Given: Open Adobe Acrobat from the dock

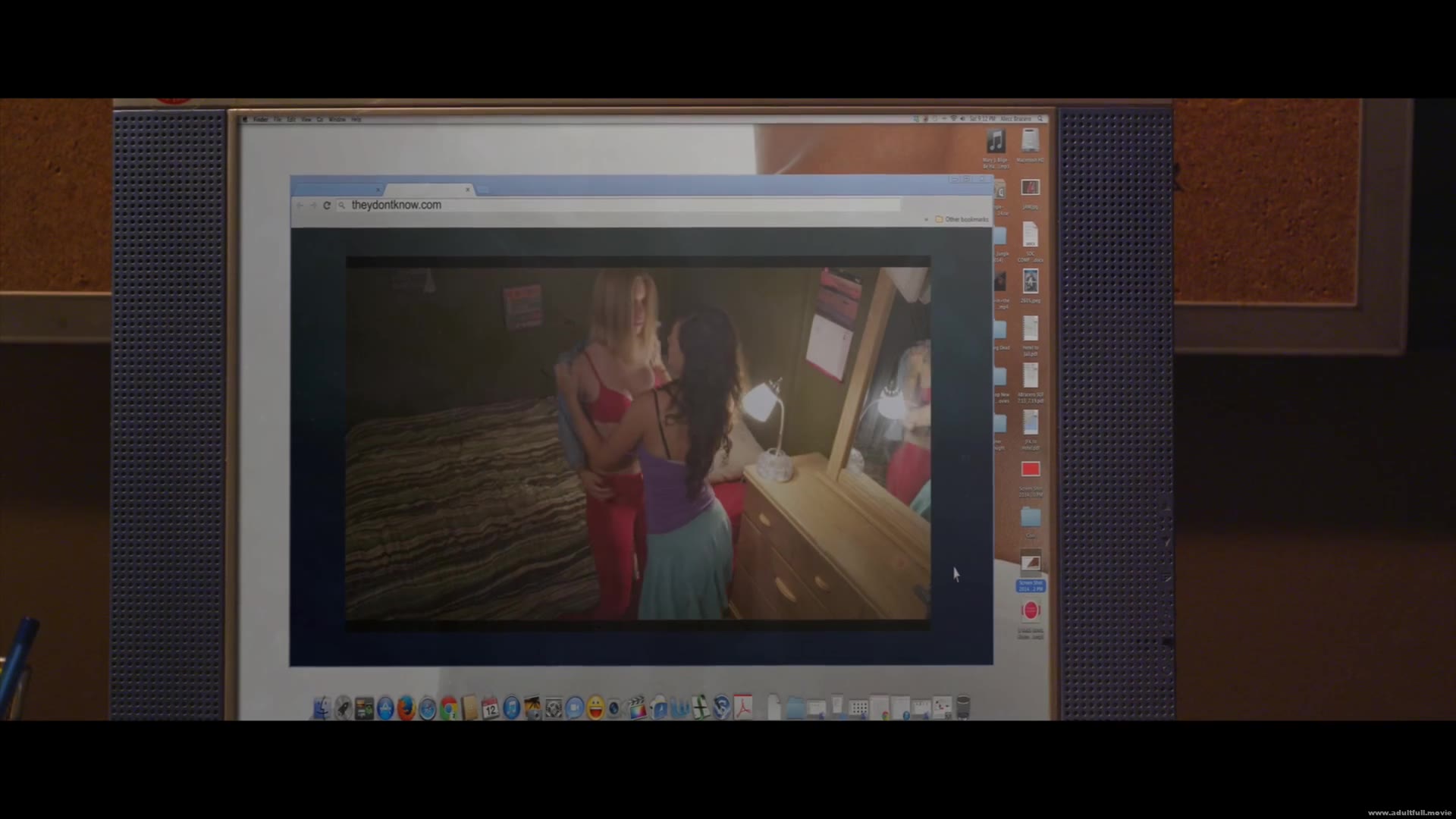Looking at the screenshot, I should click(742, 708).
